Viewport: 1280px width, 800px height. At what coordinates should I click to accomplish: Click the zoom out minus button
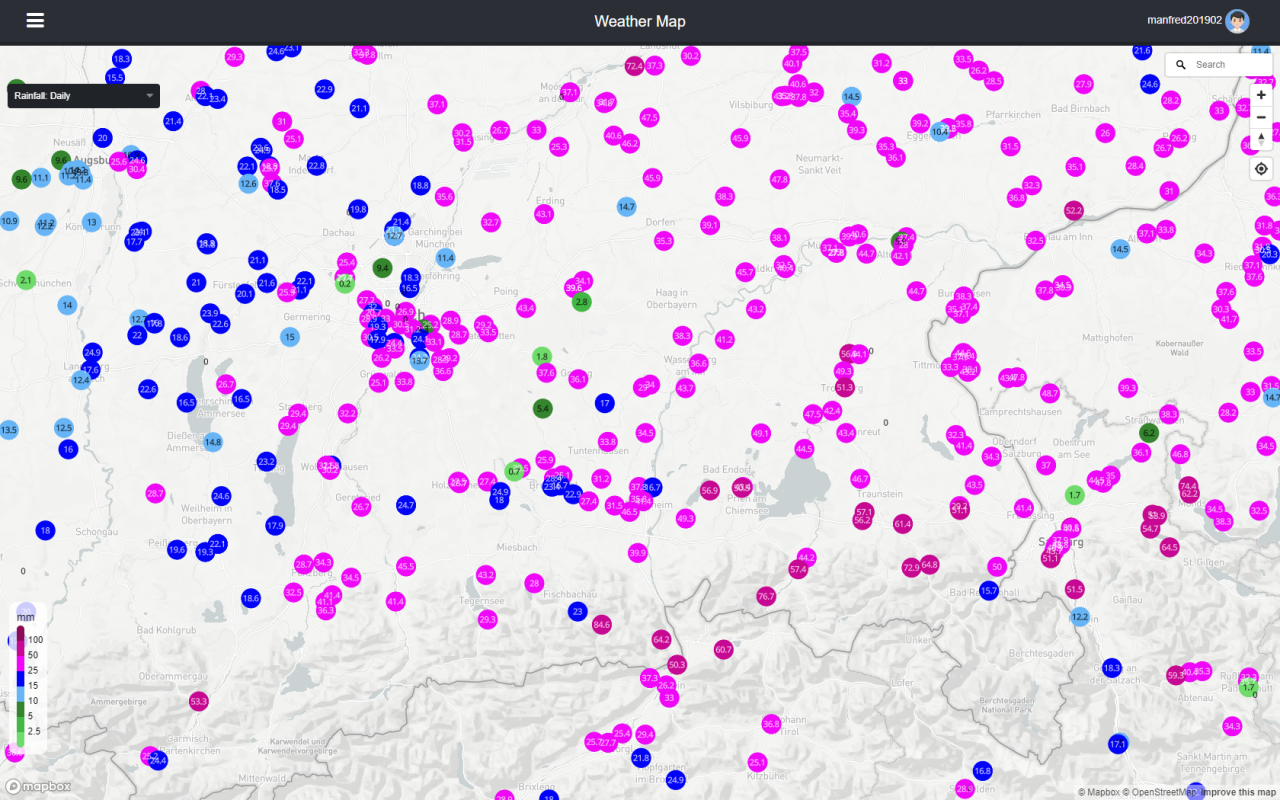pyautogui.click(x=1261, y=117)
